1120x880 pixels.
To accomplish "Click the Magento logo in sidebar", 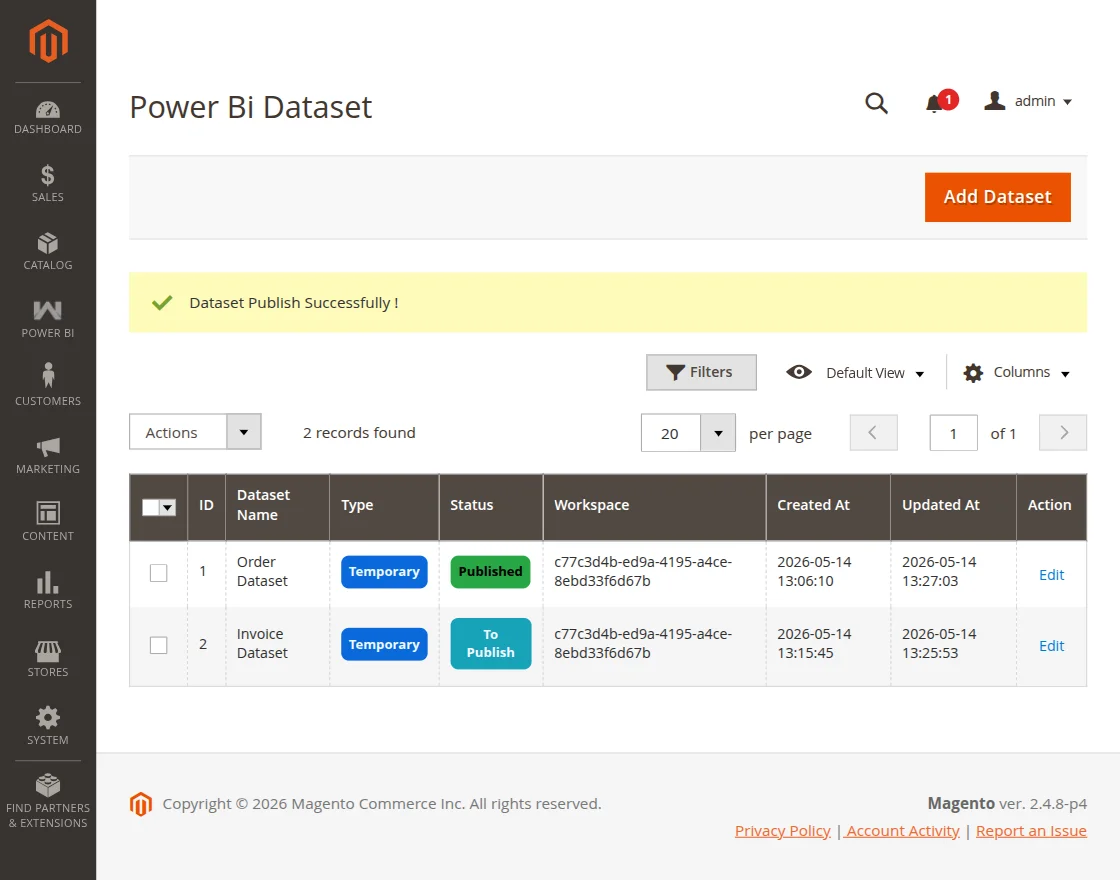I will click(x=48, y=41).
